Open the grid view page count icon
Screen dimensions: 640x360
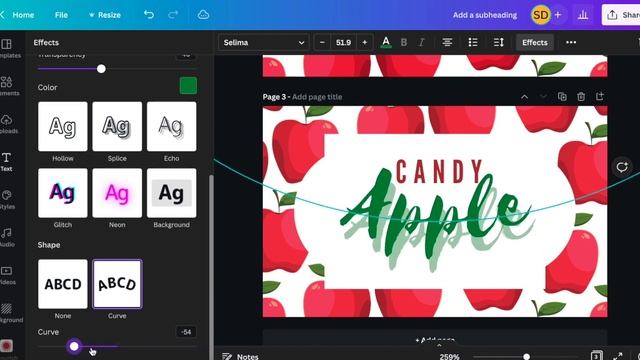click(x=596, y=356)
